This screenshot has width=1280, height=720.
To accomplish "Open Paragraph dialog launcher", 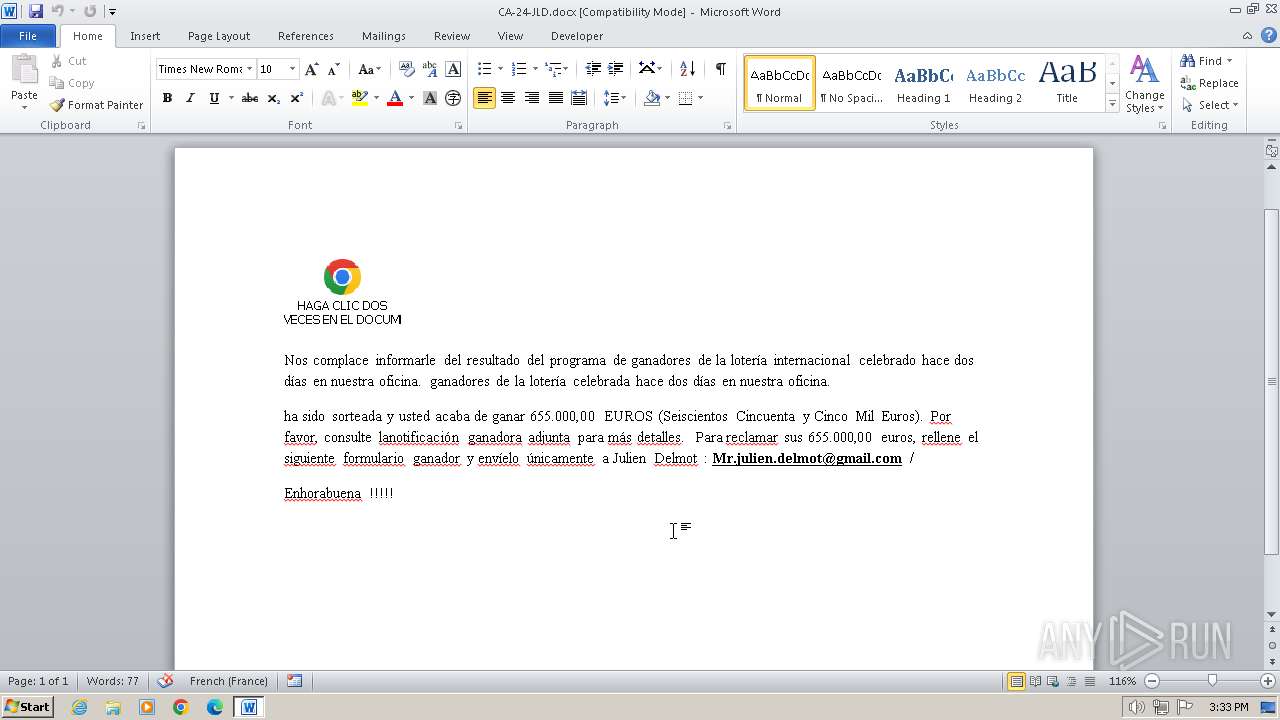I will (x=727, y=126).
